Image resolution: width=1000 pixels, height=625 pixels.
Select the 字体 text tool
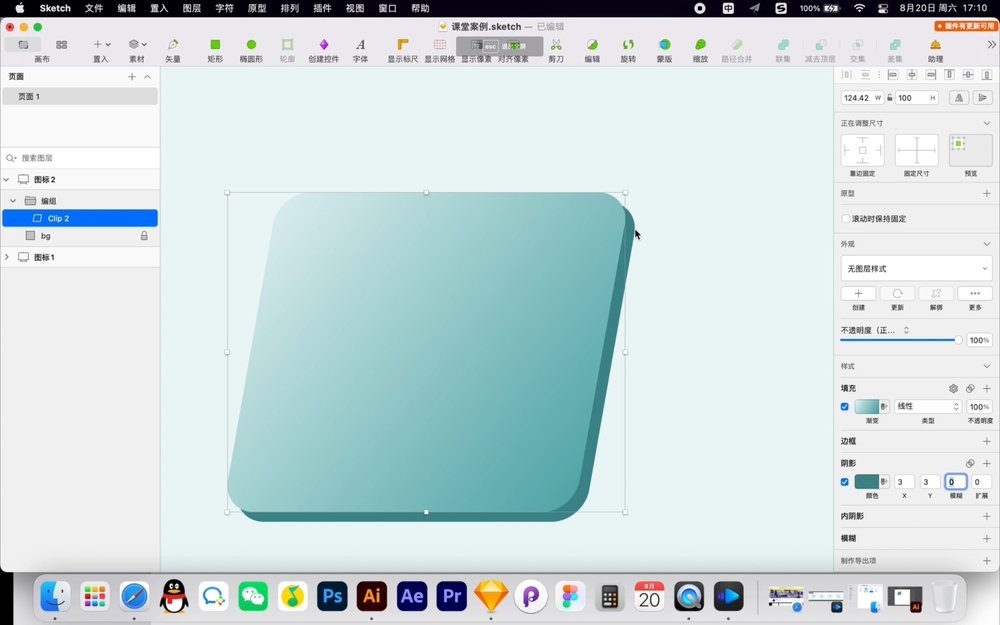[x=360, y=45]
